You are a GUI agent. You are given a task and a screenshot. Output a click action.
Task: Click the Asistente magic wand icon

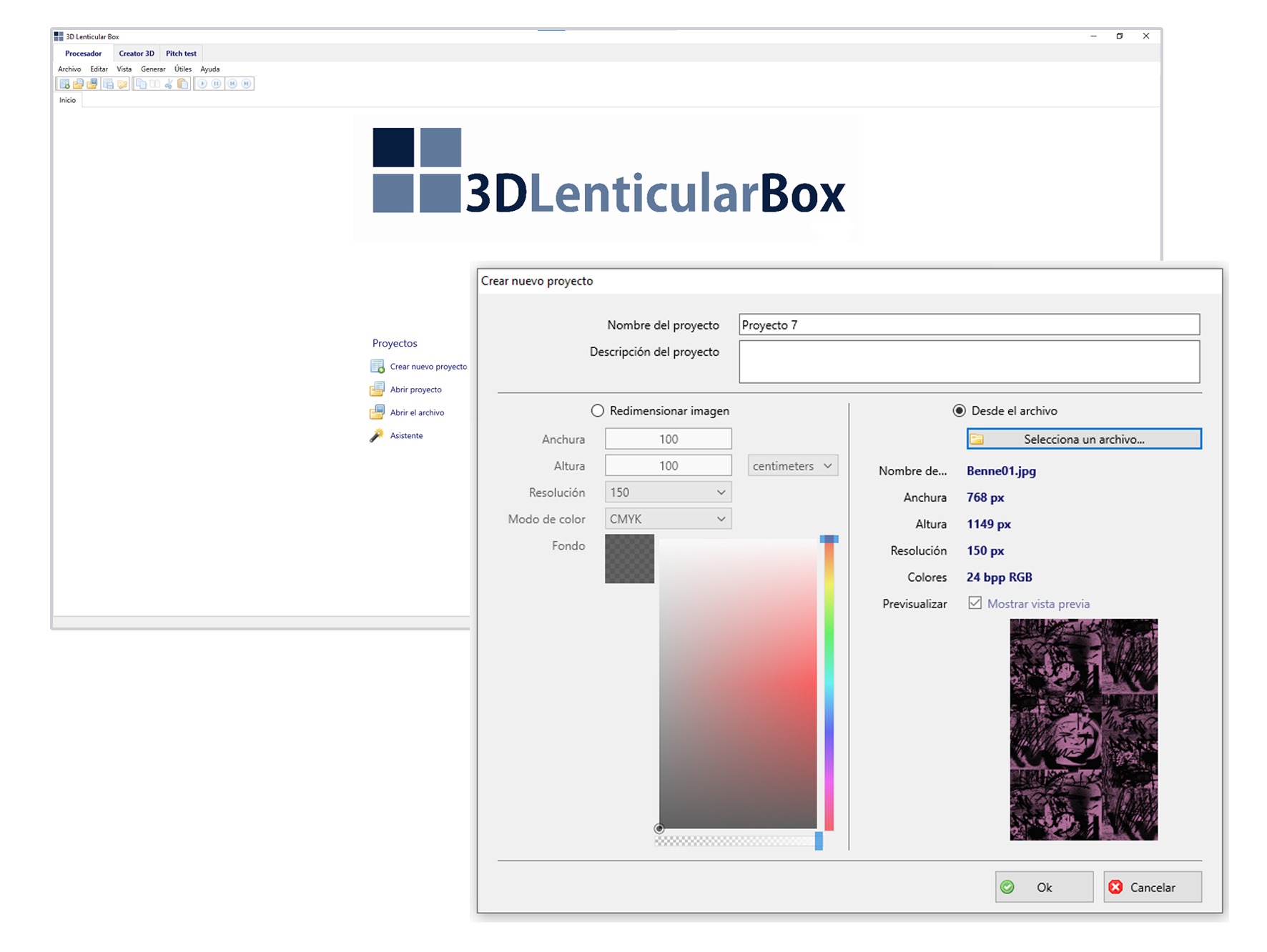tap(377, 435)
